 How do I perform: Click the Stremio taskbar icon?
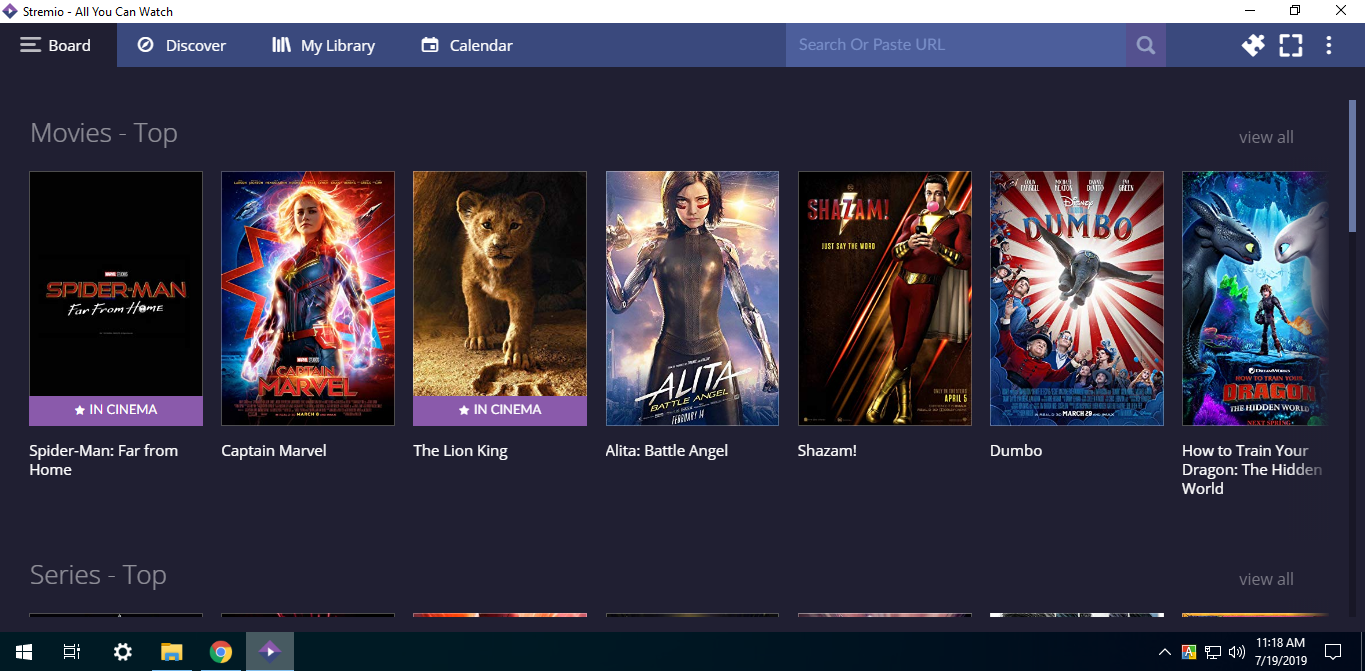pyautogui.click(x=270, y=652)
